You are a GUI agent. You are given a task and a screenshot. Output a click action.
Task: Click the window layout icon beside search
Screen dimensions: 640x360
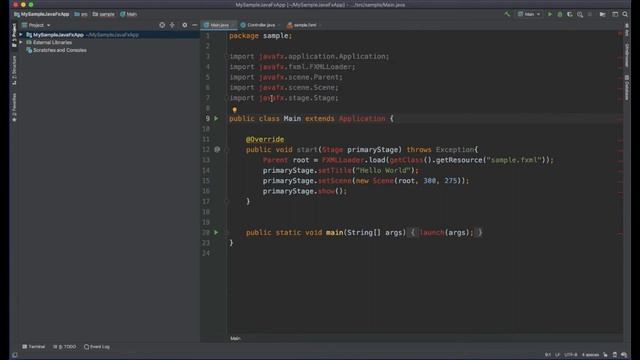(615, 14)
